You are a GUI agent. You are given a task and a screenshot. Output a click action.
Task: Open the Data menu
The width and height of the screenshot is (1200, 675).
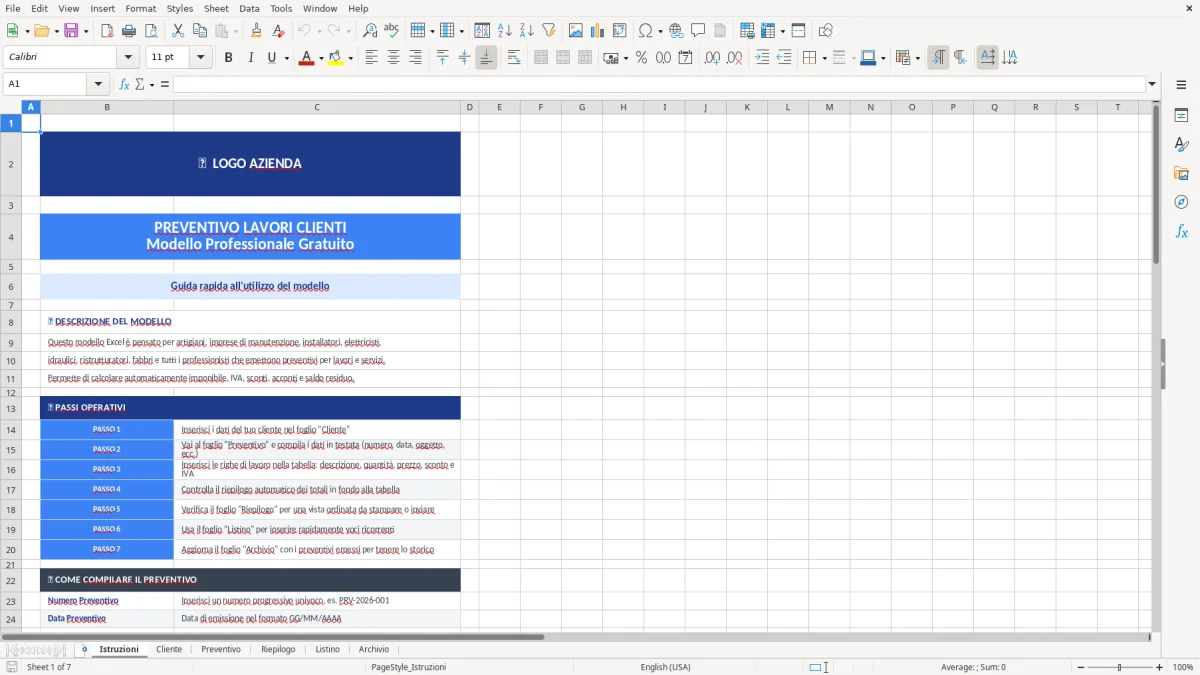pos(249,8)
